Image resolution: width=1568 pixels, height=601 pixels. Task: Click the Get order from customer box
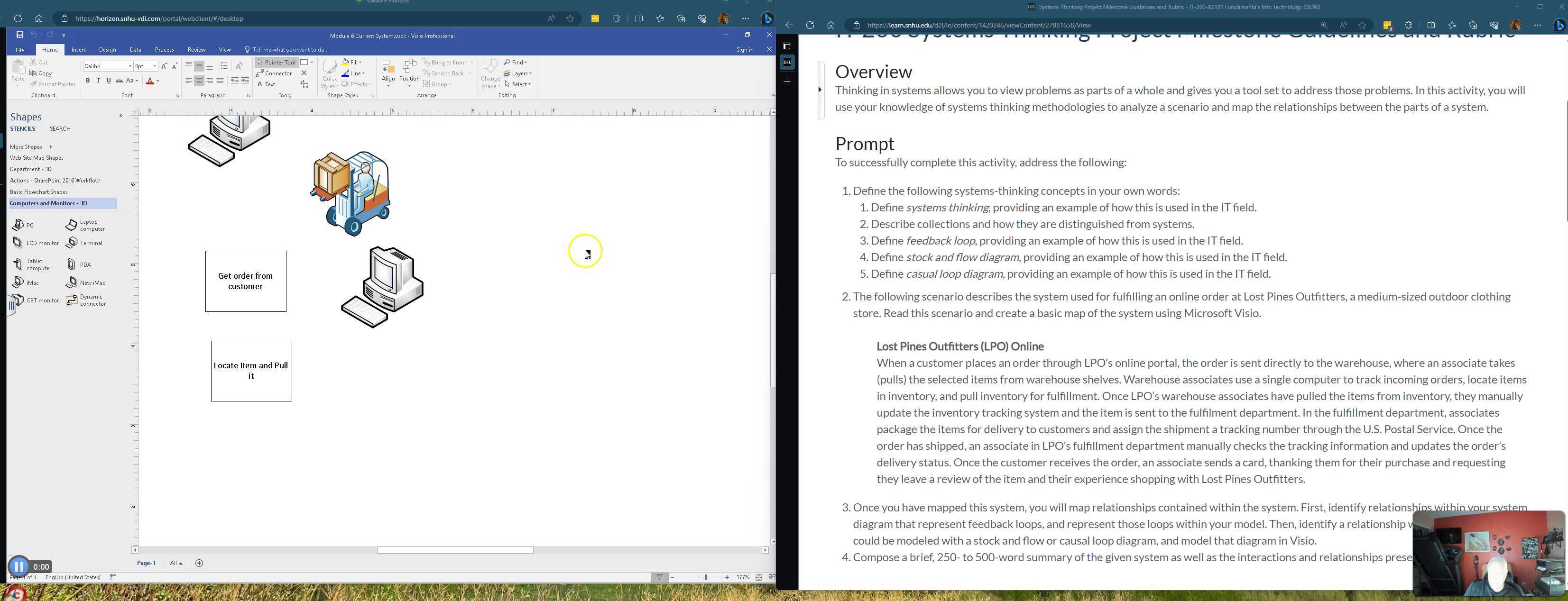245,281
